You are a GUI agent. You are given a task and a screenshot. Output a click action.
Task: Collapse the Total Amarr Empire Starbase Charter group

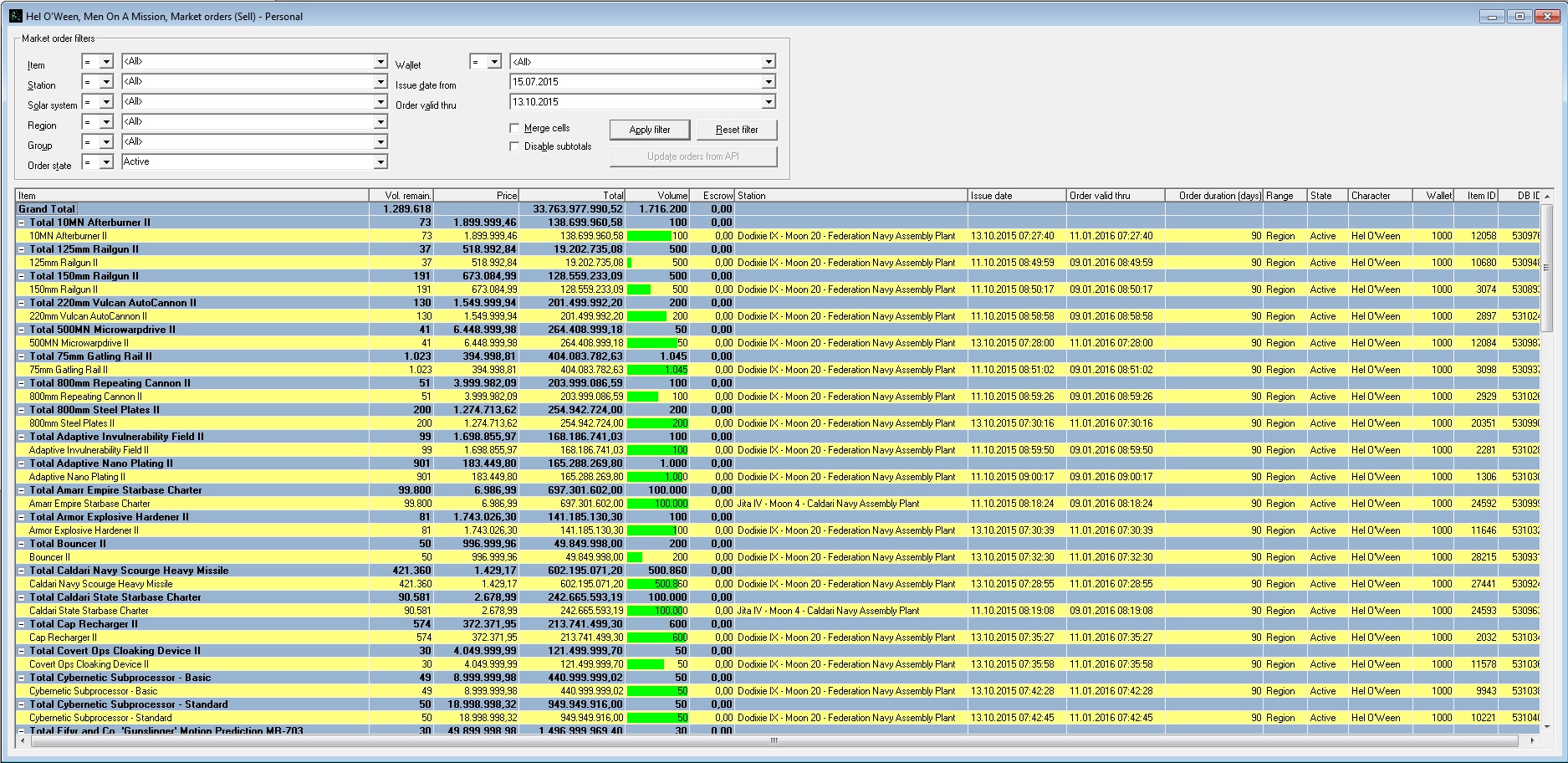[22, 490]
